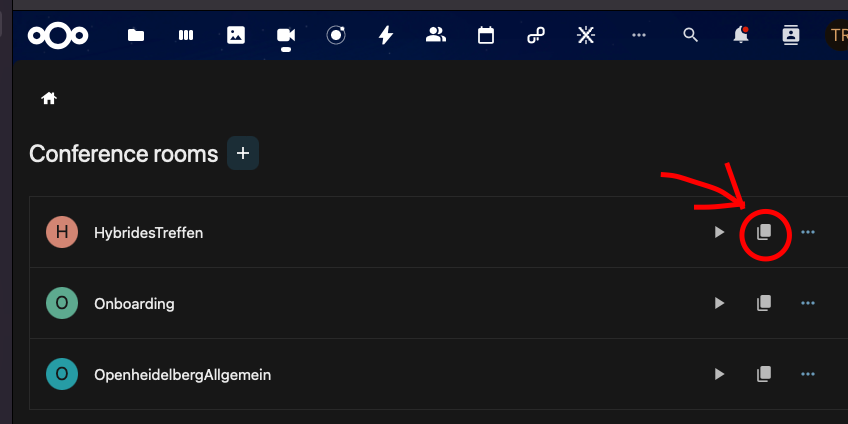Expand the top bar overflow apps menu

click(x=639, y=36)
